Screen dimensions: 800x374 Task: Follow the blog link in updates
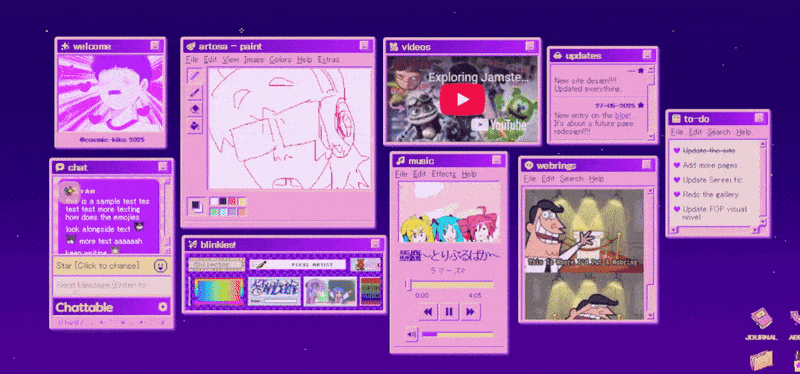point(622,116)
